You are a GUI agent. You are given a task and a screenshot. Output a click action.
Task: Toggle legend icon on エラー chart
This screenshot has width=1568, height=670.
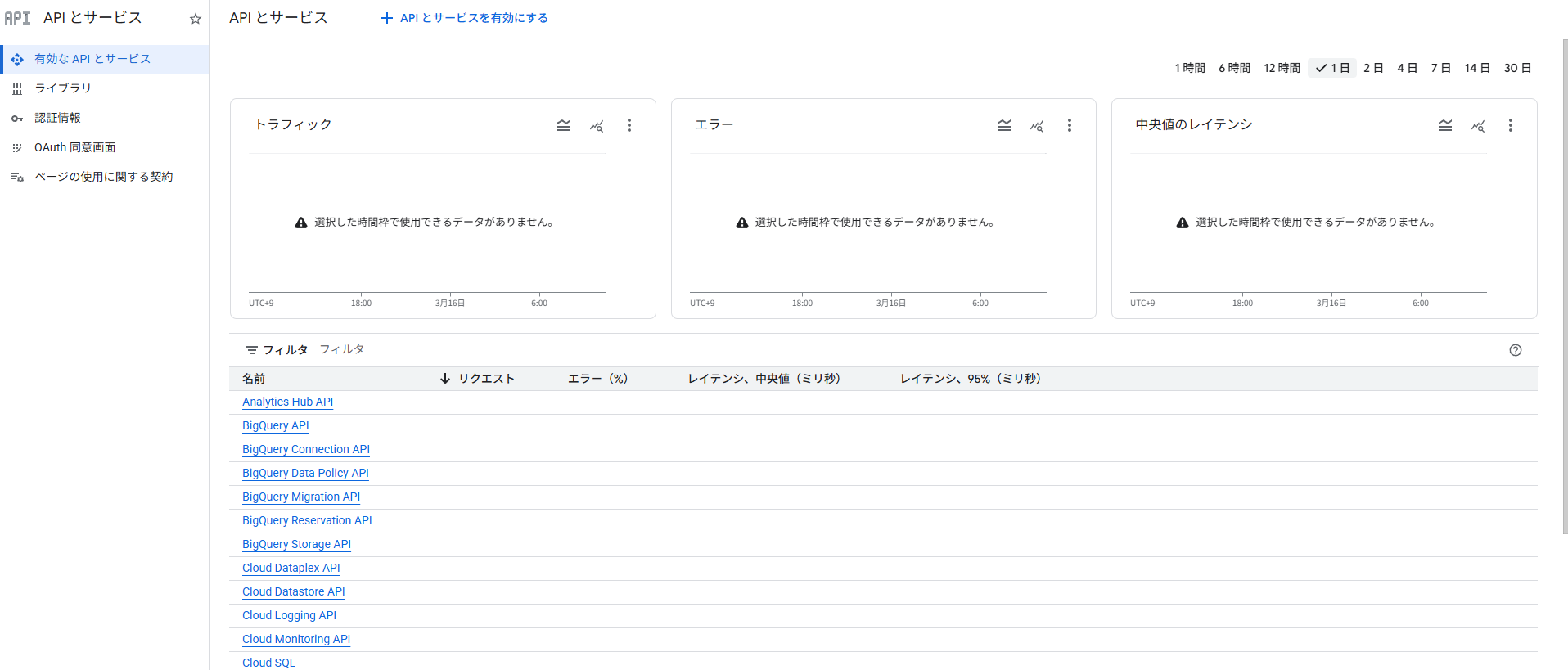tap(1004, 125)
